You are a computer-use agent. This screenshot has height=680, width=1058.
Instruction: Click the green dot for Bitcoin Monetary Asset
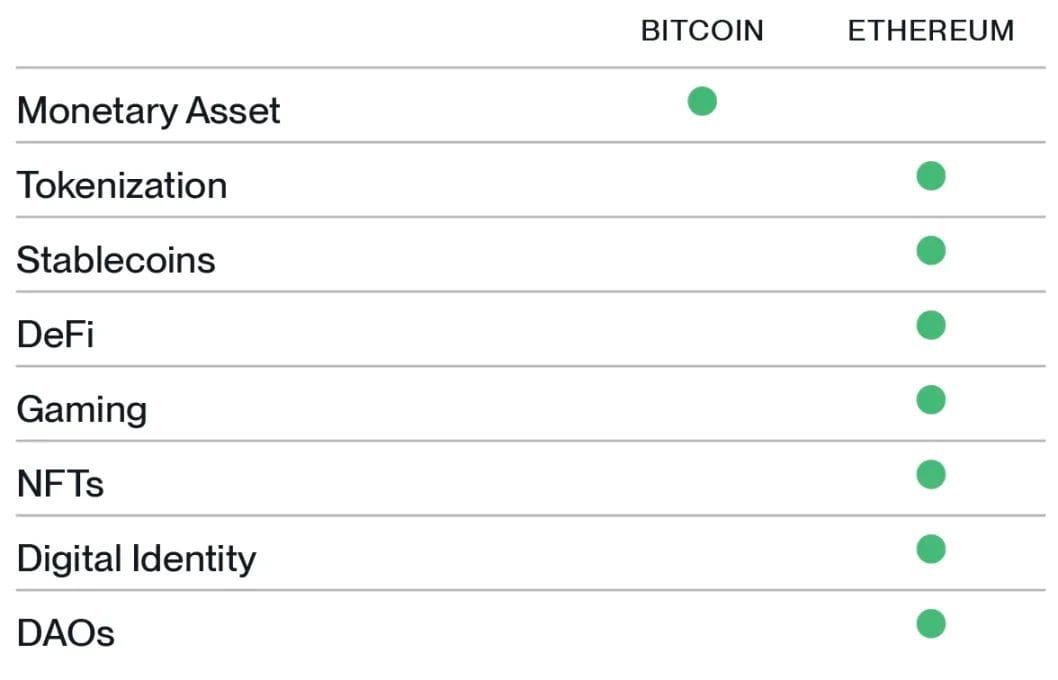702,101
